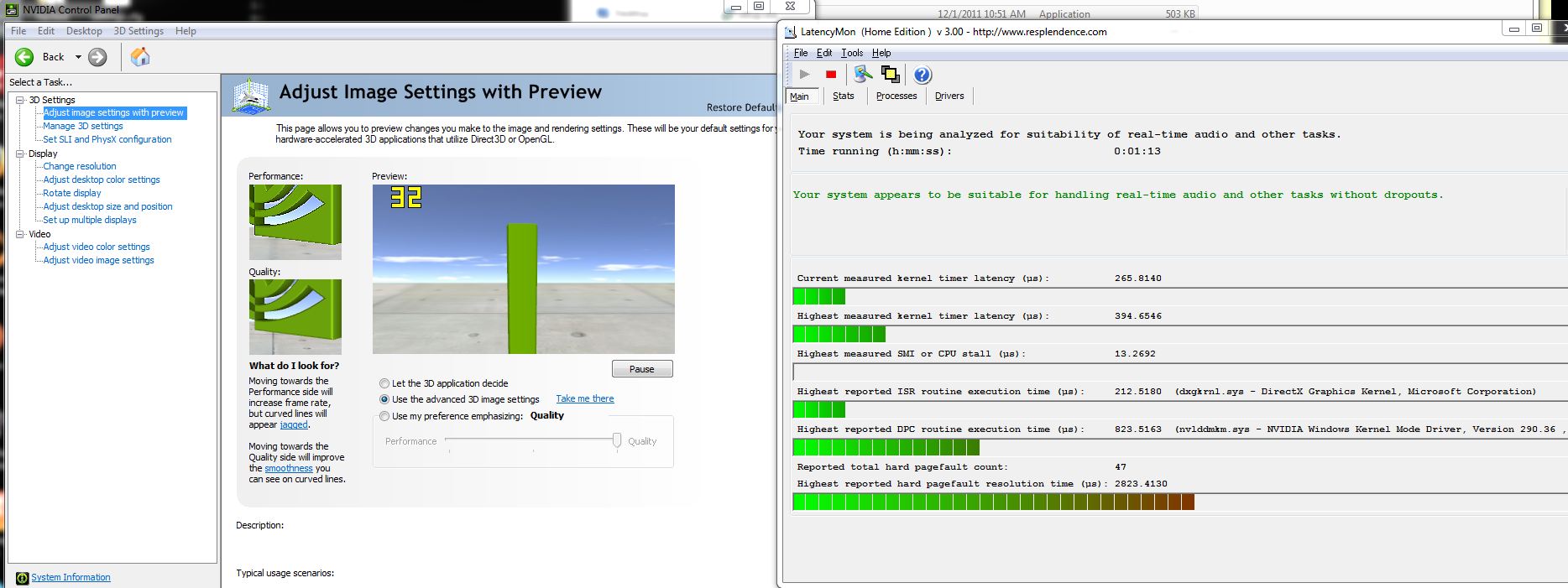Click the stacked yellow windows toolbar icon

pos(891,75)
